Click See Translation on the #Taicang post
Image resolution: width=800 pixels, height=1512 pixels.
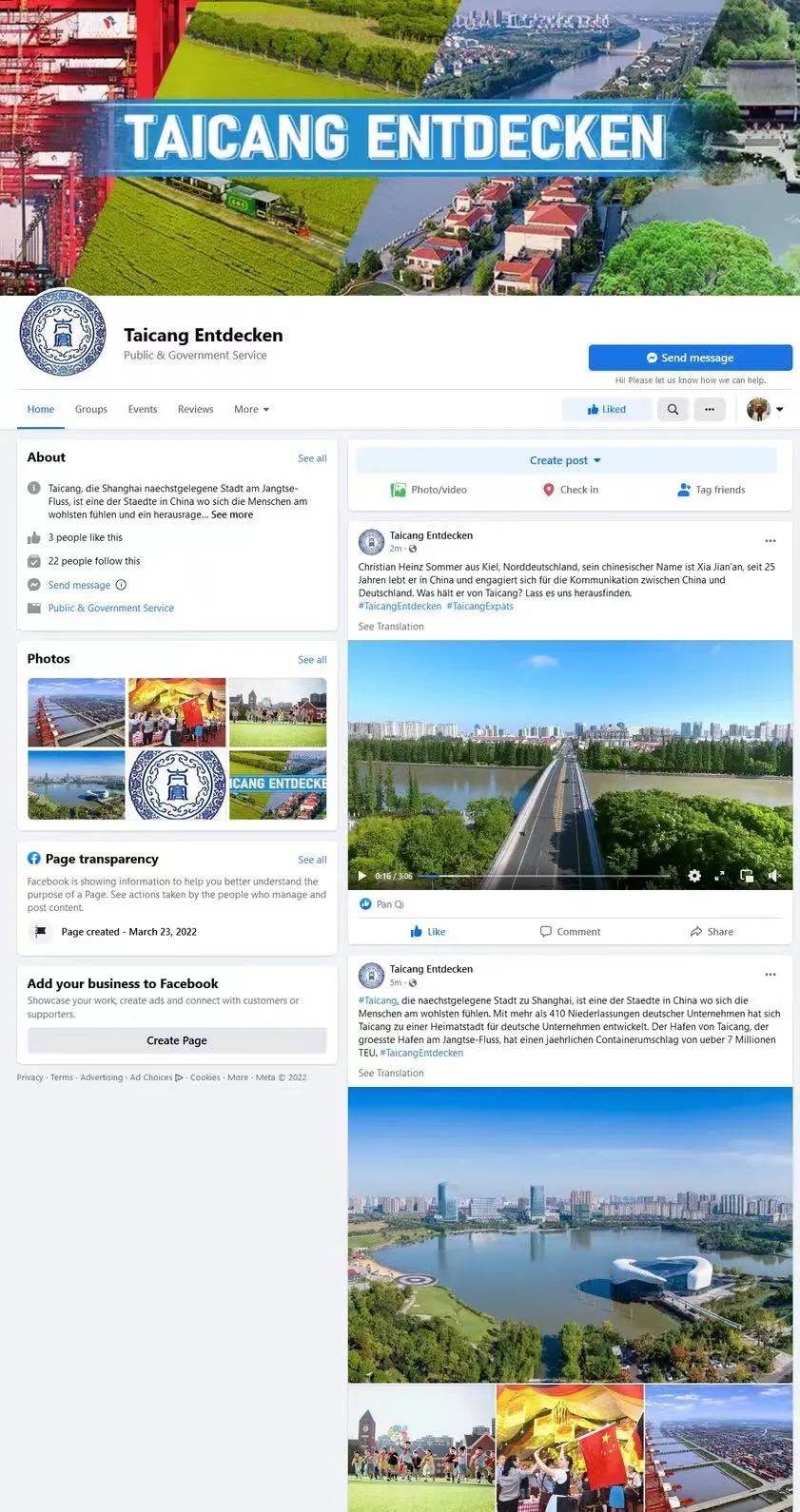391,1074
